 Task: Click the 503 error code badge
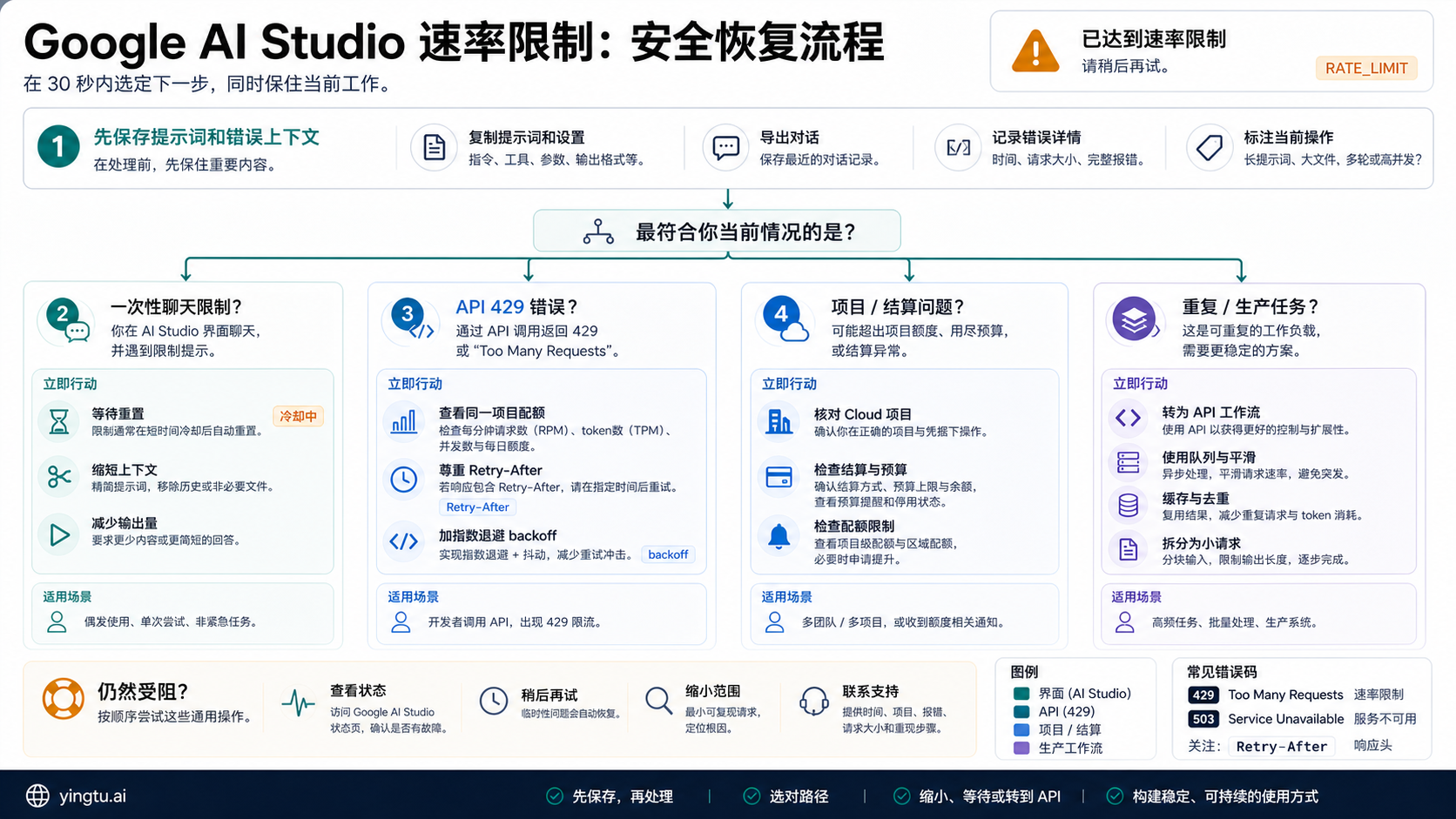pos(1203,719)
